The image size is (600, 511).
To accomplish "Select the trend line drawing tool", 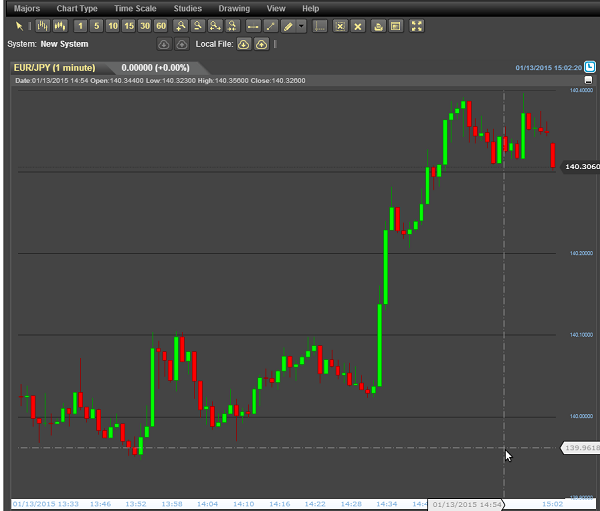I will (x=271, y=26).
